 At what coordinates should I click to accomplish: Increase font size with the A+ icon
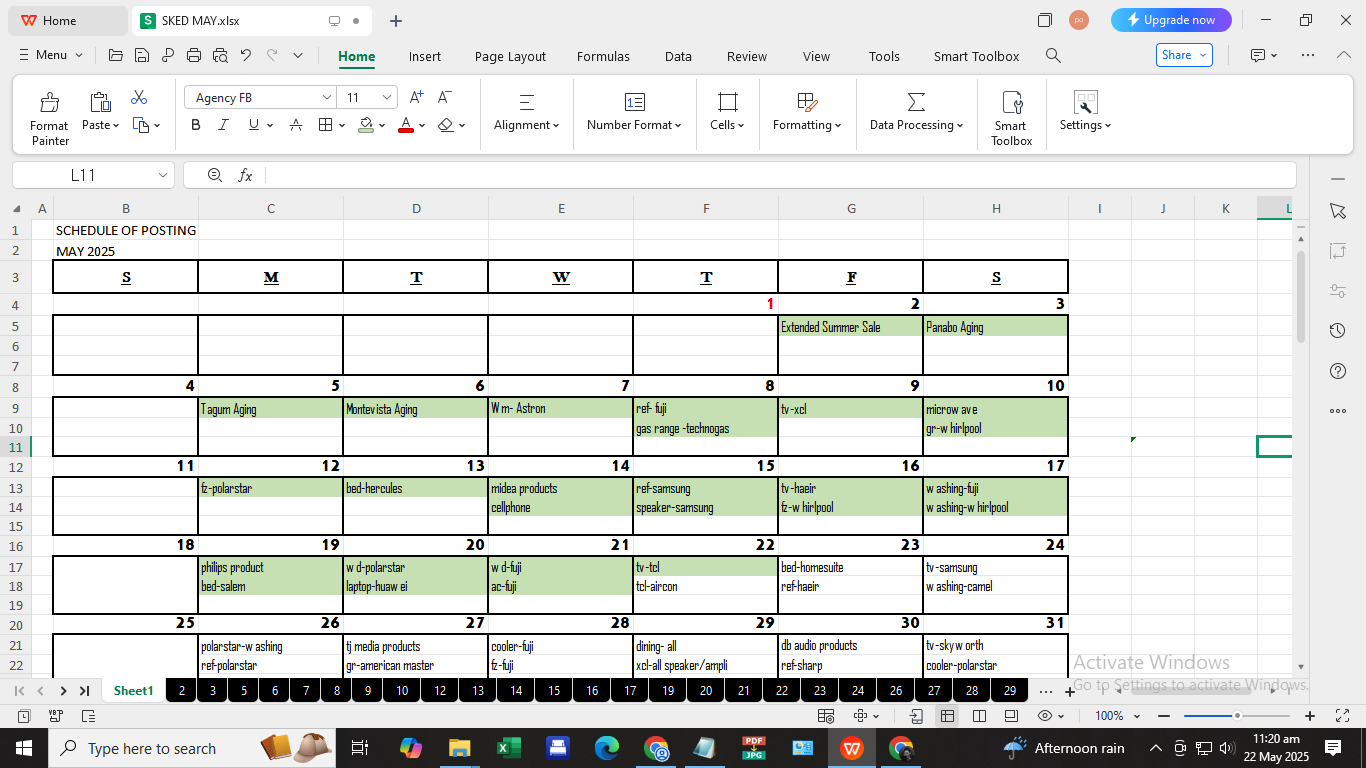click(x=417, y=97)
